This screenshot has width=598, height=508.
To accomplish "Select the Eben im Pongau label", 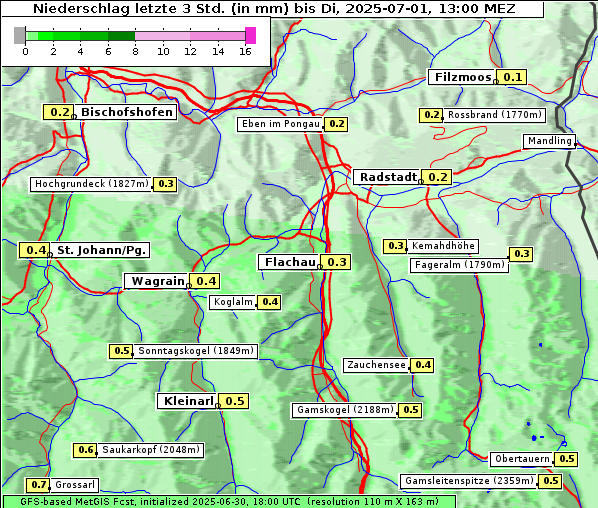I will point(280,124).
